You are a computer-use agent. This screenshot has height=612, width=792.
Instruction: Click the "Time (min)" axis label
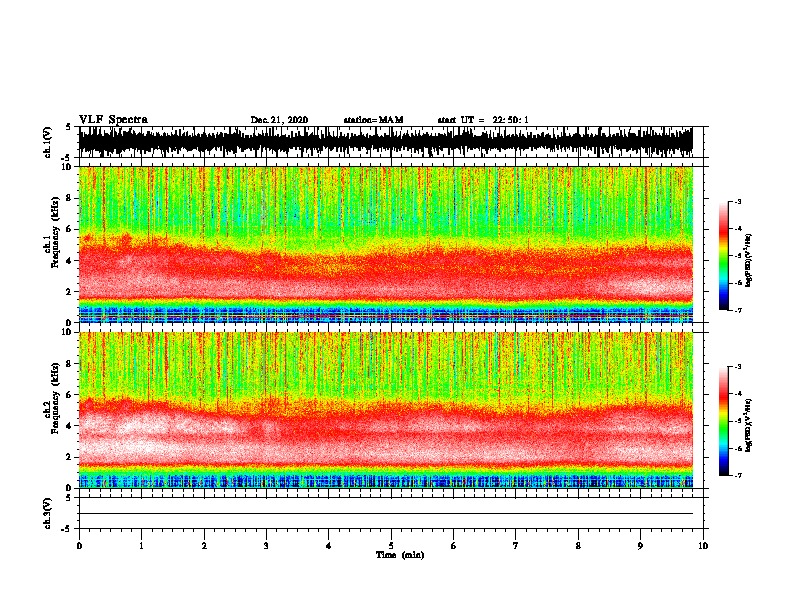click(400, 555)
